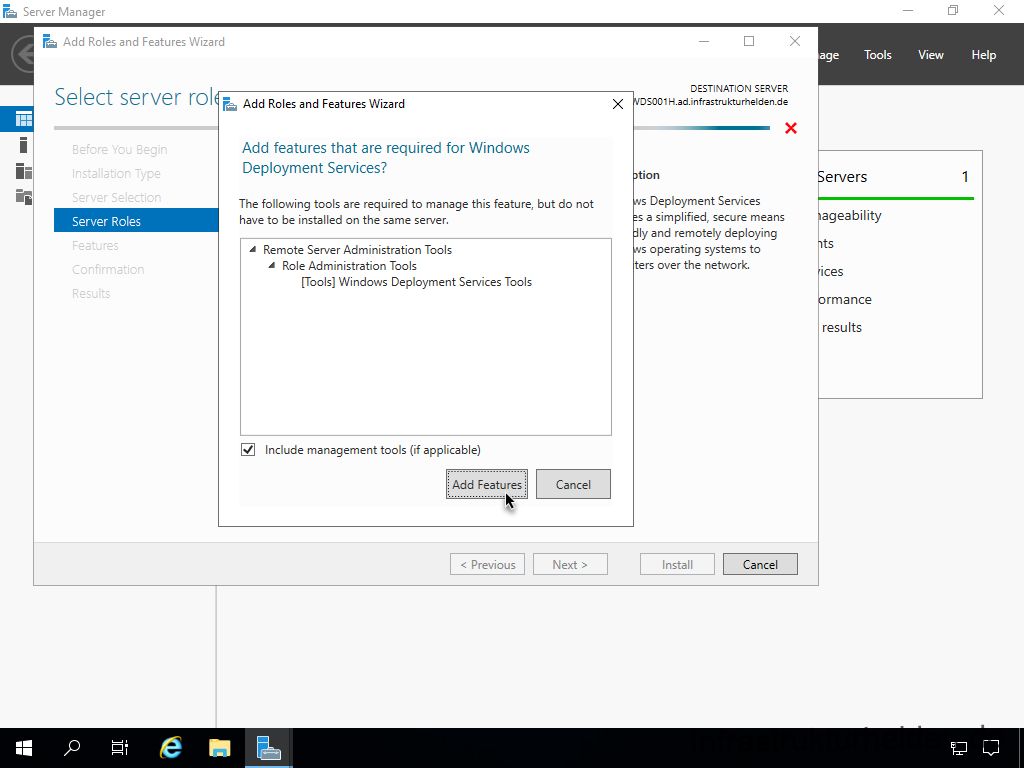
Task: Open BPA results in Servers tile
Action: [841, 328]
